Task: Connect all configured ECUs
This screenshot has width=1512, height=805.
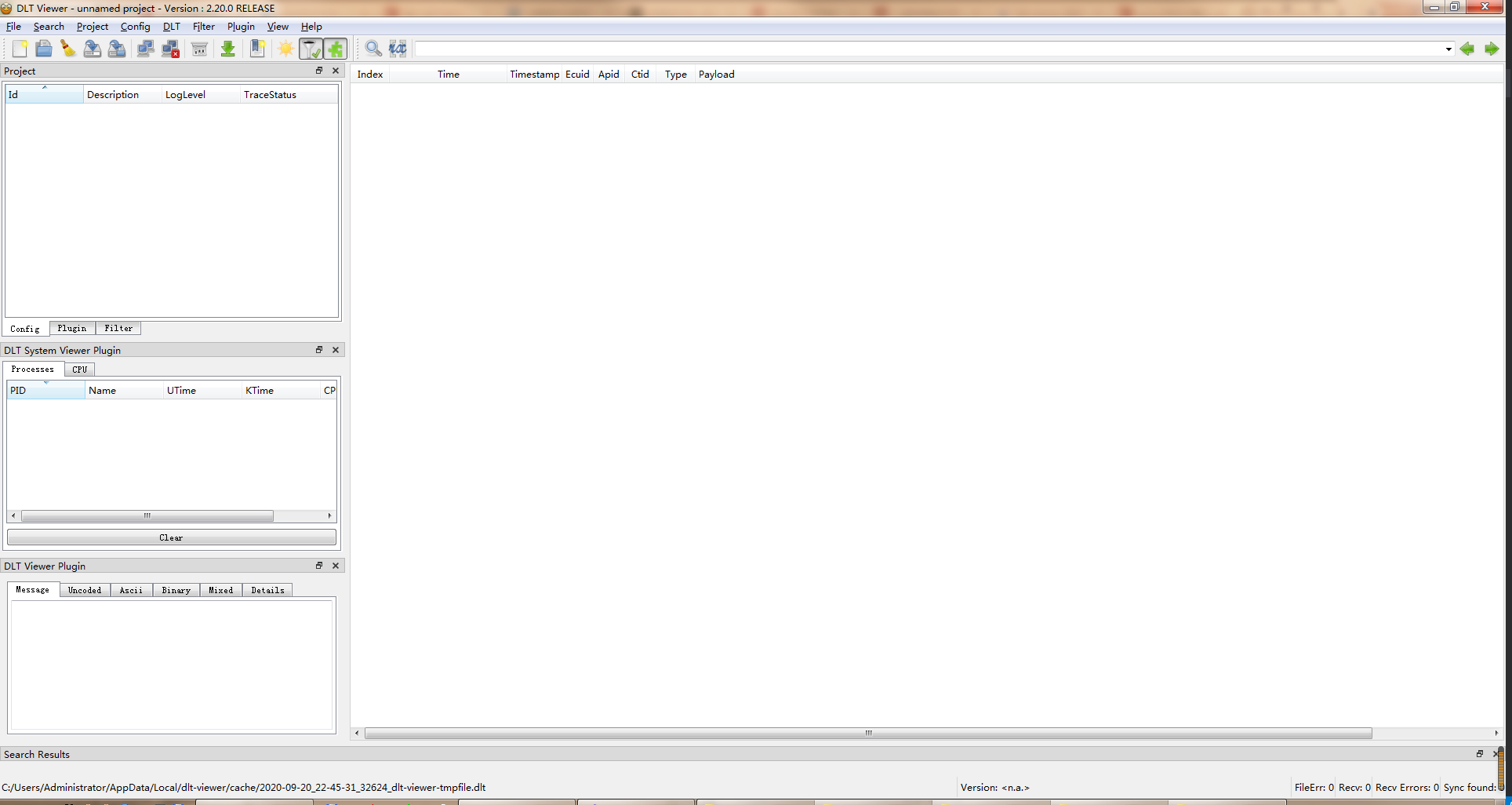Action: tap(145, 49)
